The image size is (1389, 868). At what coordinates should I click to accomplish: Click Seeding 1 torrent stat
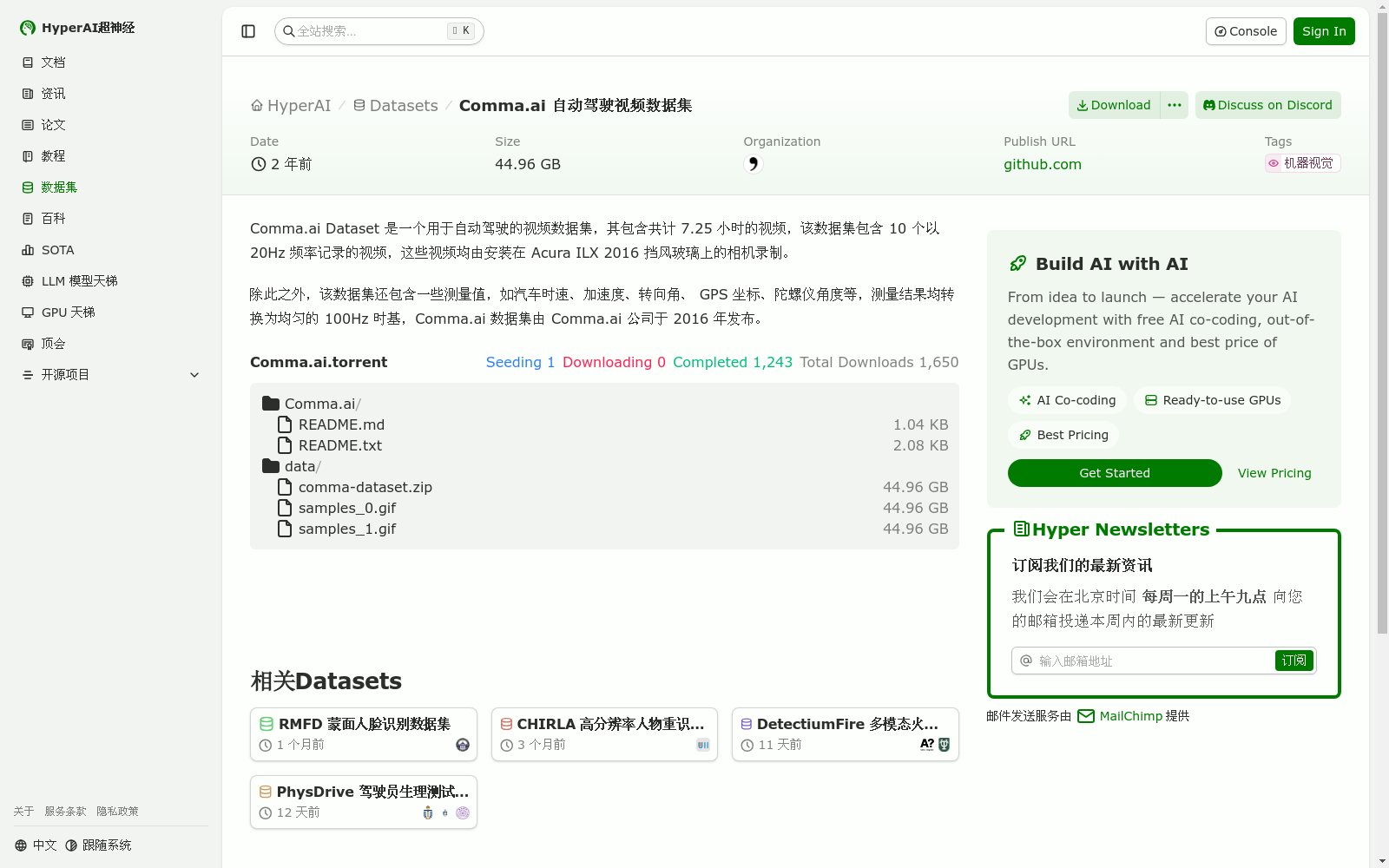[520, 362]
